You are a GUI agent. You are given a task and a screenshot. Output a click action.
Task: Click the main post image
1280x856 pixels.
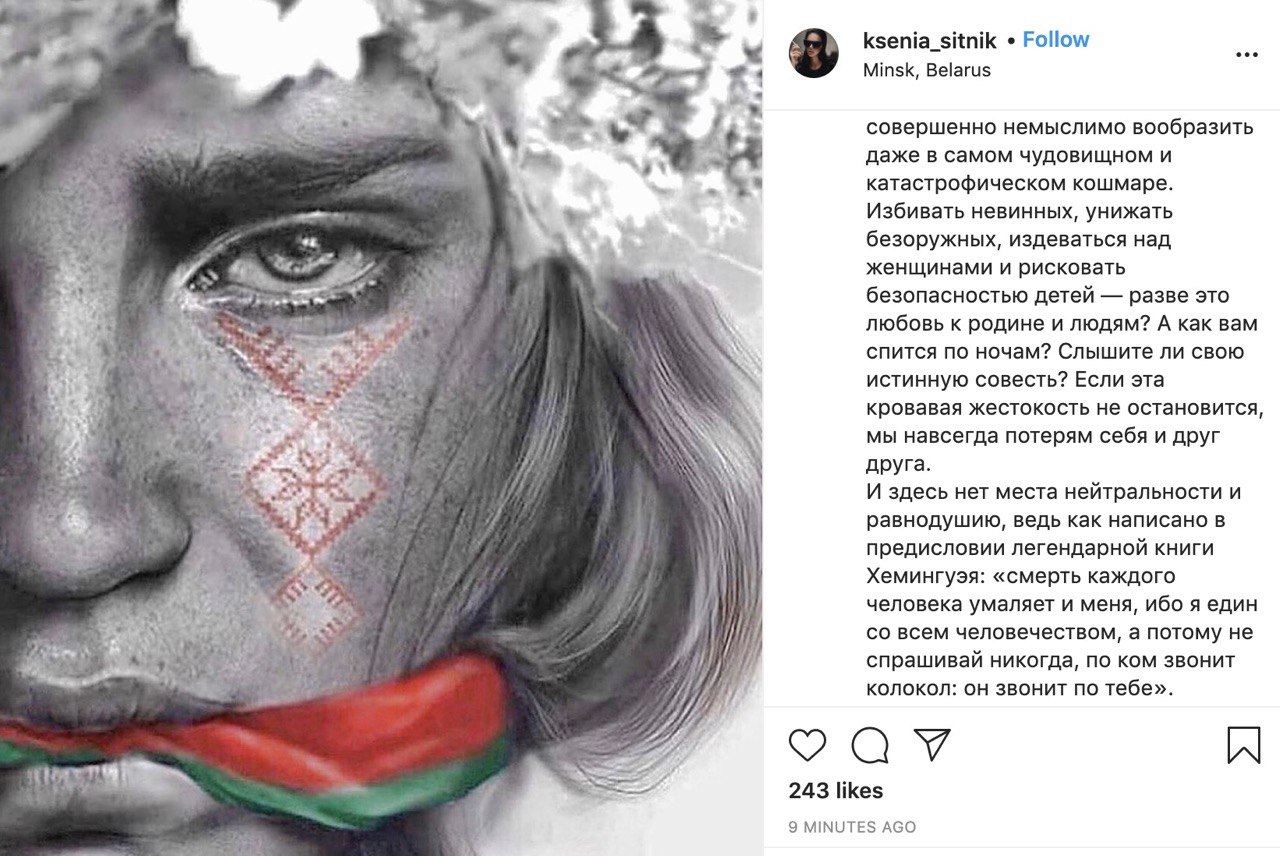(x=381, y=428)
